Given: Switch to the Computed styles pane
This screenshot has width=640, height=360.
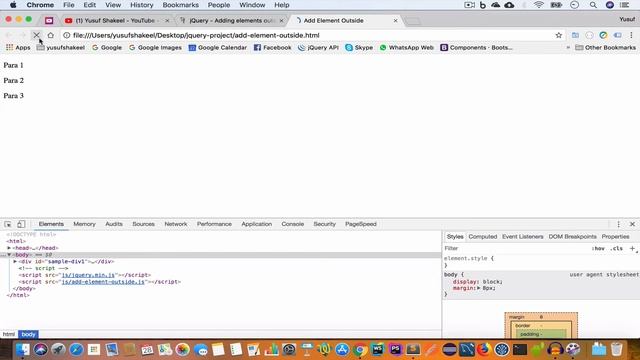Looking at the screenshot, I should click(483, 237).
